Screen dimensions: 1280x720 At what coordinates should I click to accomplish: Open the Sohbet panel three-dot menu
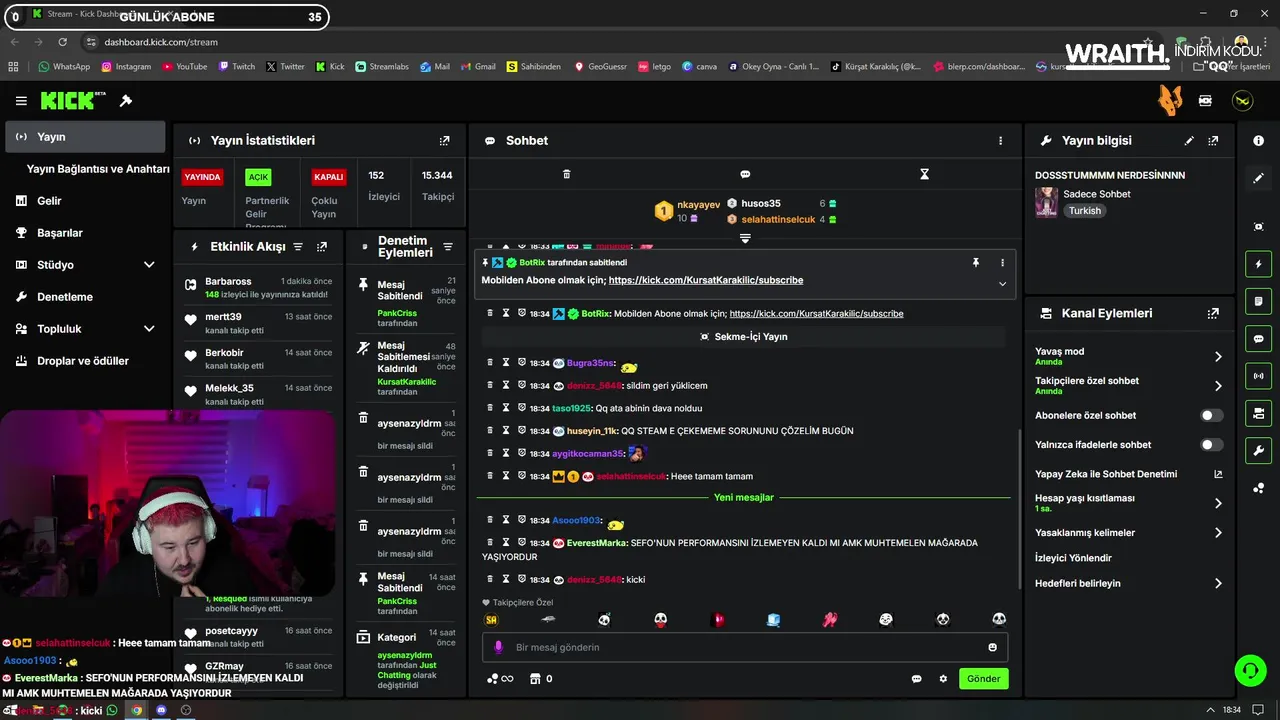pyautogui.click(x=1000, y=141)
